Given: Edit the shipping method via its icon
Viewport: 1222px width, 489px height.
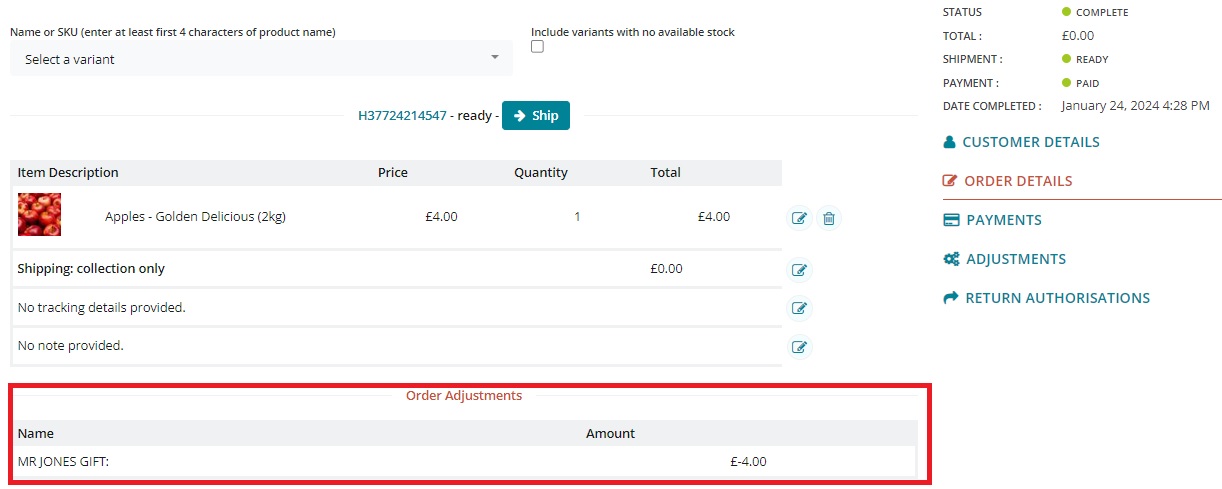Looking at the screenshot, I should click(x=799, y=270).
